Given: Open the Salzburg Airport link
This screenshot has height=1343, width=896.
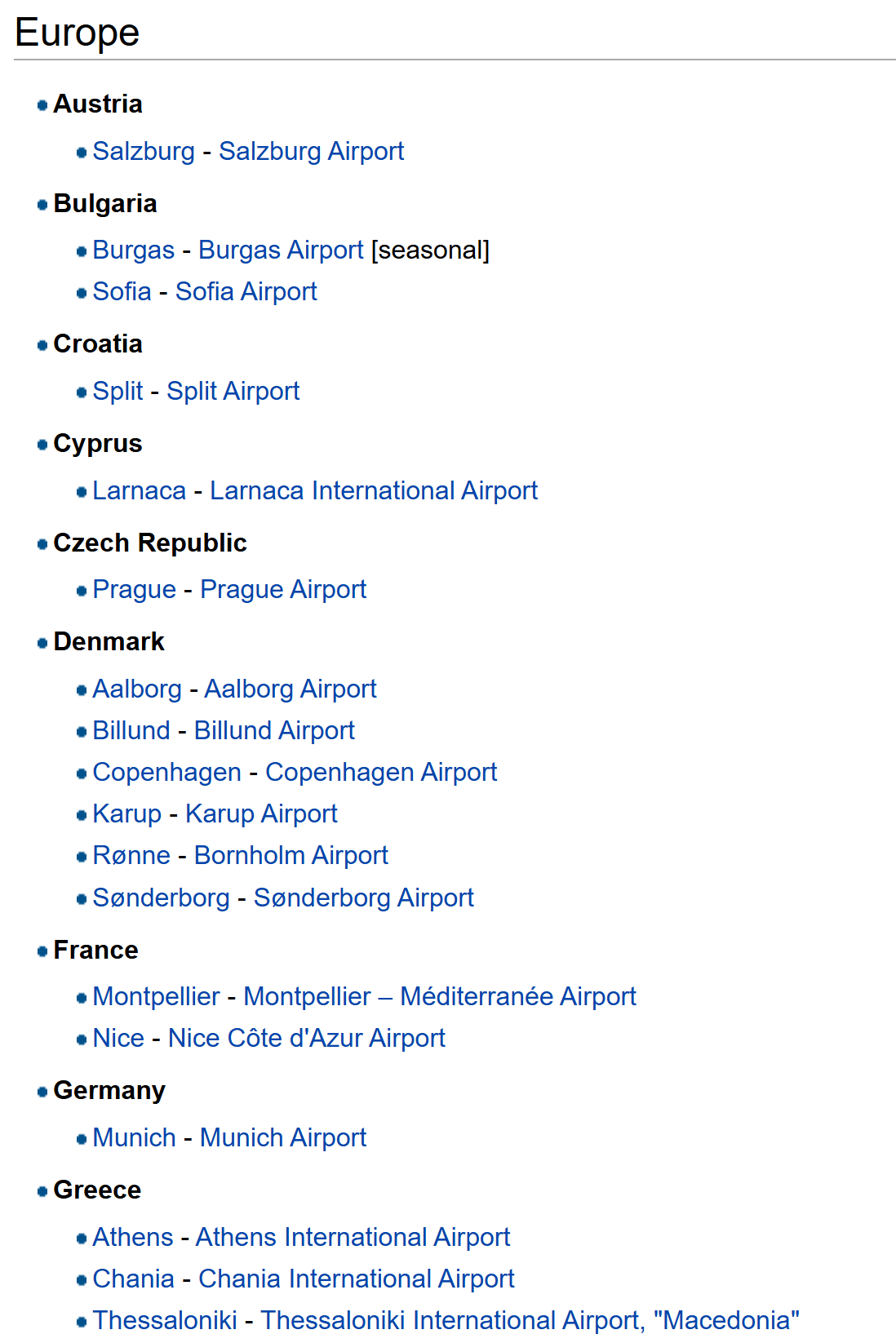Looking at the screenshot, I should pyautogui.click(x=311, y=152).
